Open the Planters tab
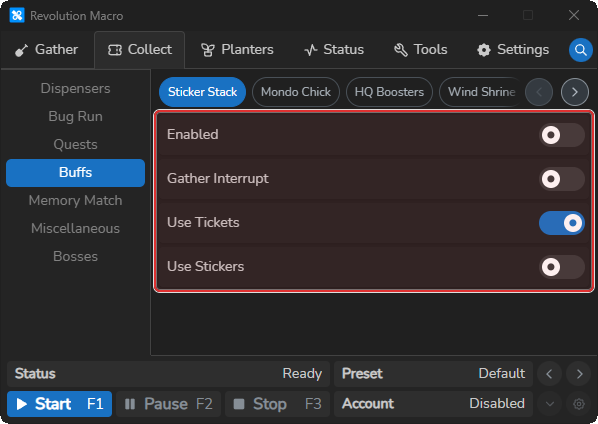Viewport: 598px width, 424px height. [x=237, y=50]
